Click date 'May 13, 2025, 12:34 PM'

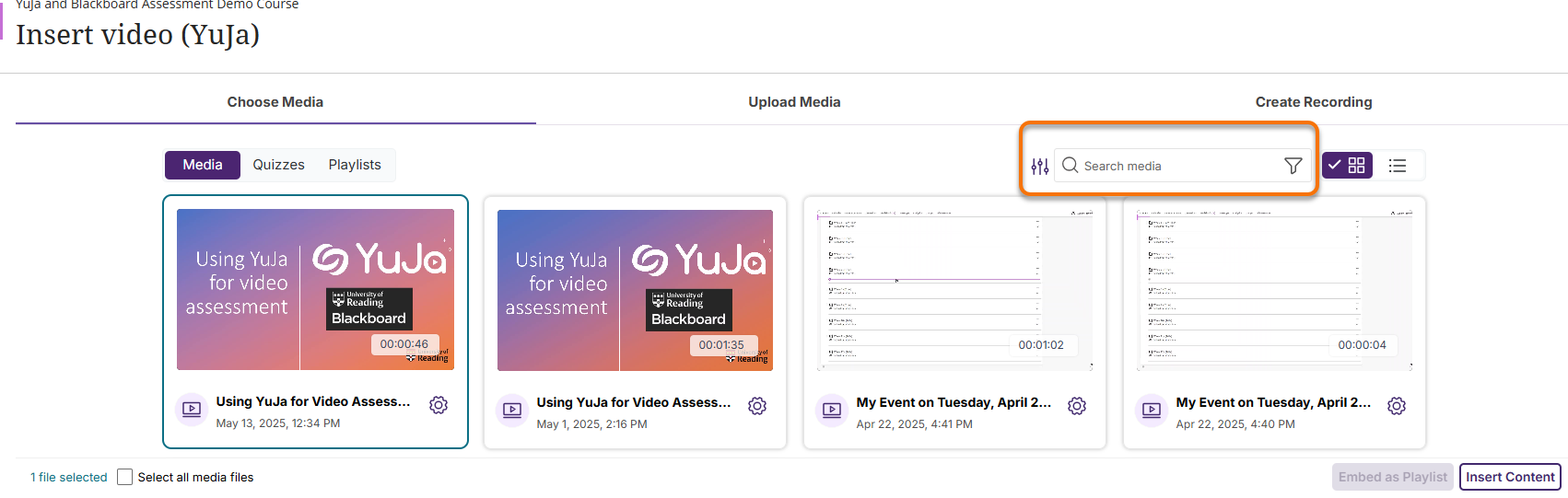pyautogui.click(x=278, y=423)
